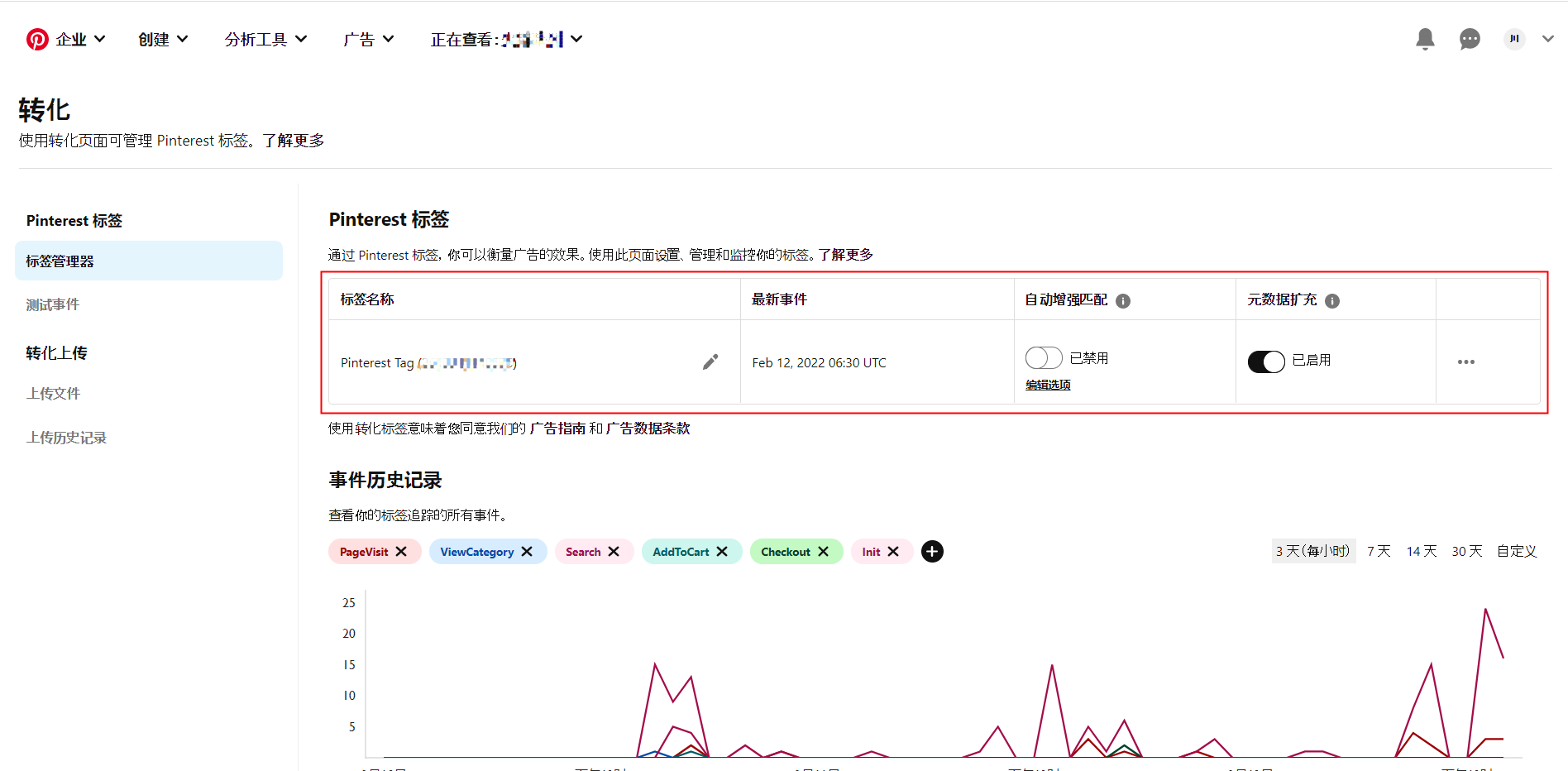Remove the Checkout event filter chip
The width and height of the screenshot is (1568, 771).
823,552
